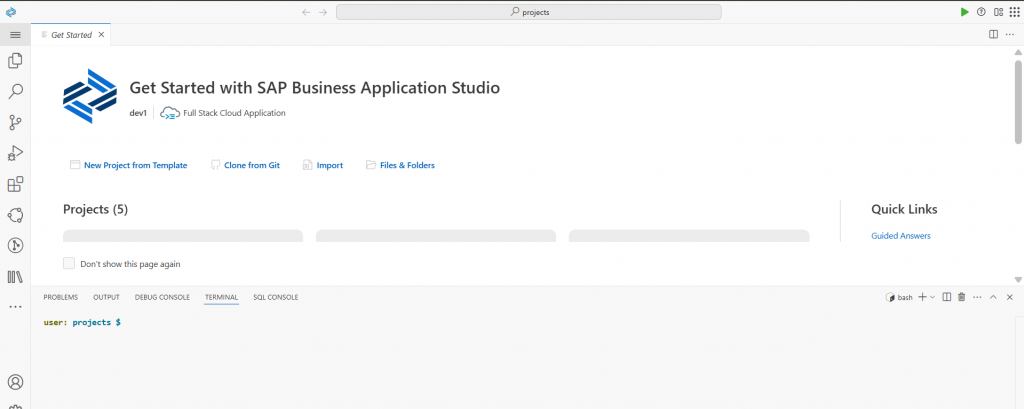Close the bottom terminal panel
Screen dimensions: 1024x409
(x=1010, y=297)
